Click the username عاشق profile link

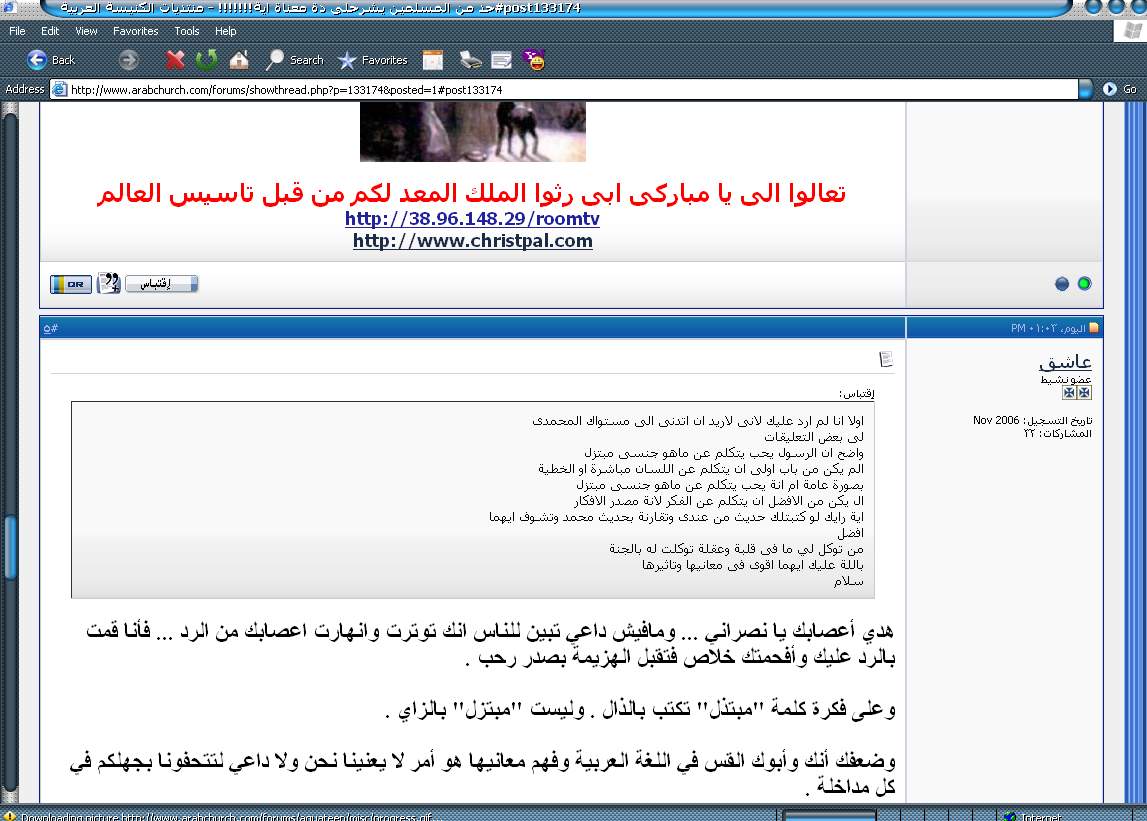(1065, 362)
